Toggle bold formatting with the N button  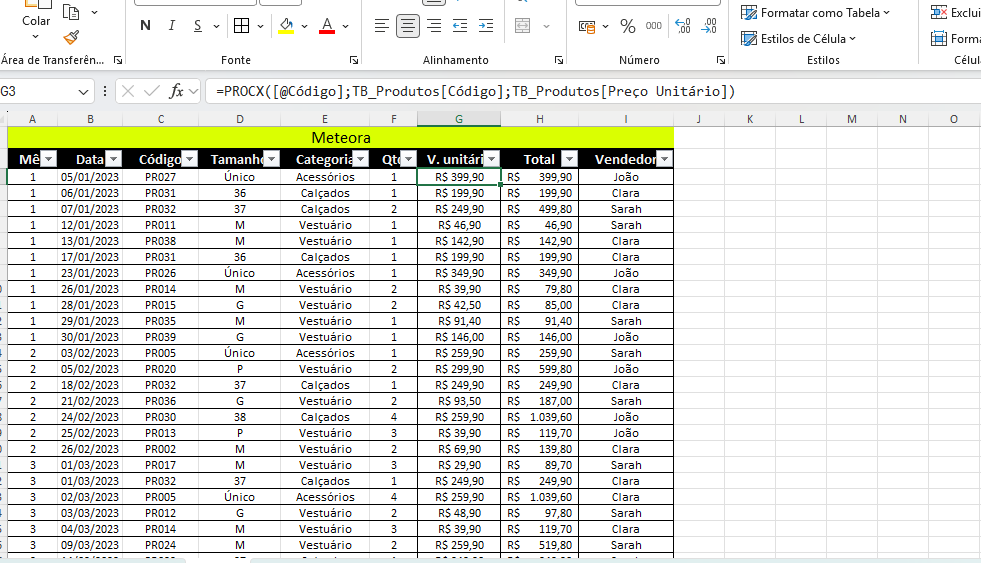click(145, 26)
